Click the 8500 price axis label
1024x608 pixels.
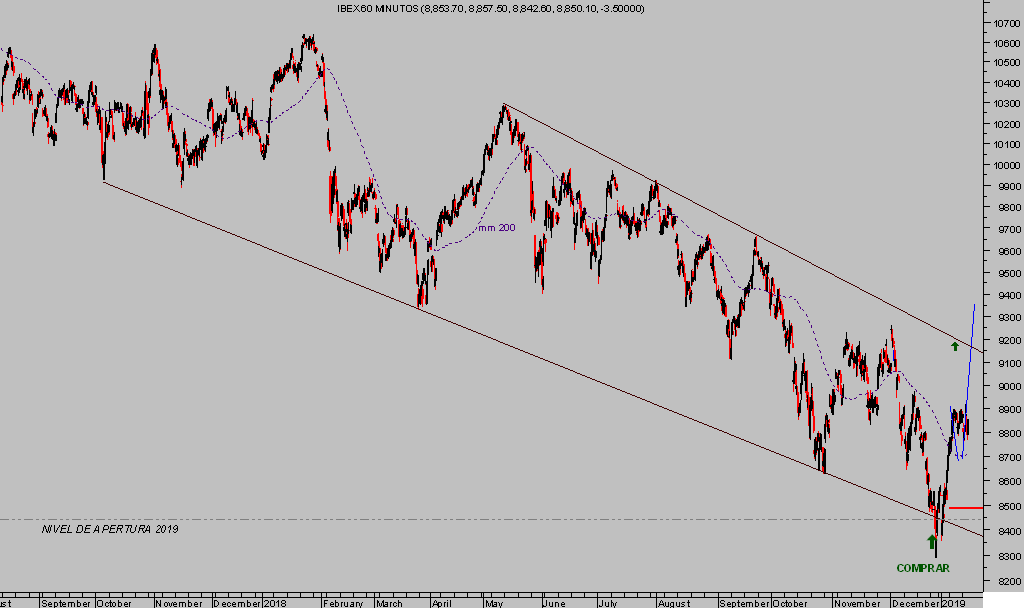[1003, 508]
